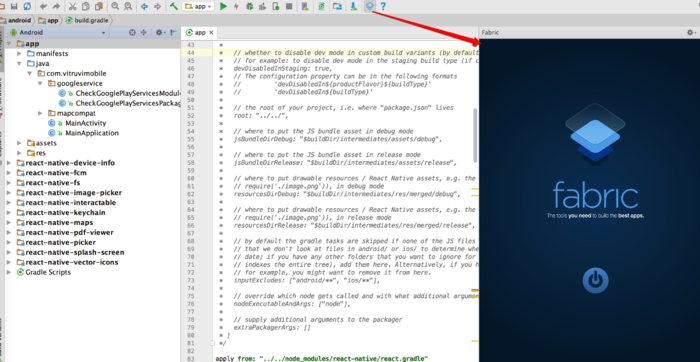Synchronize project with refresh arrows icon
Image resolution: width=700 pixels, height=362 pixels.
click(27, 6)
